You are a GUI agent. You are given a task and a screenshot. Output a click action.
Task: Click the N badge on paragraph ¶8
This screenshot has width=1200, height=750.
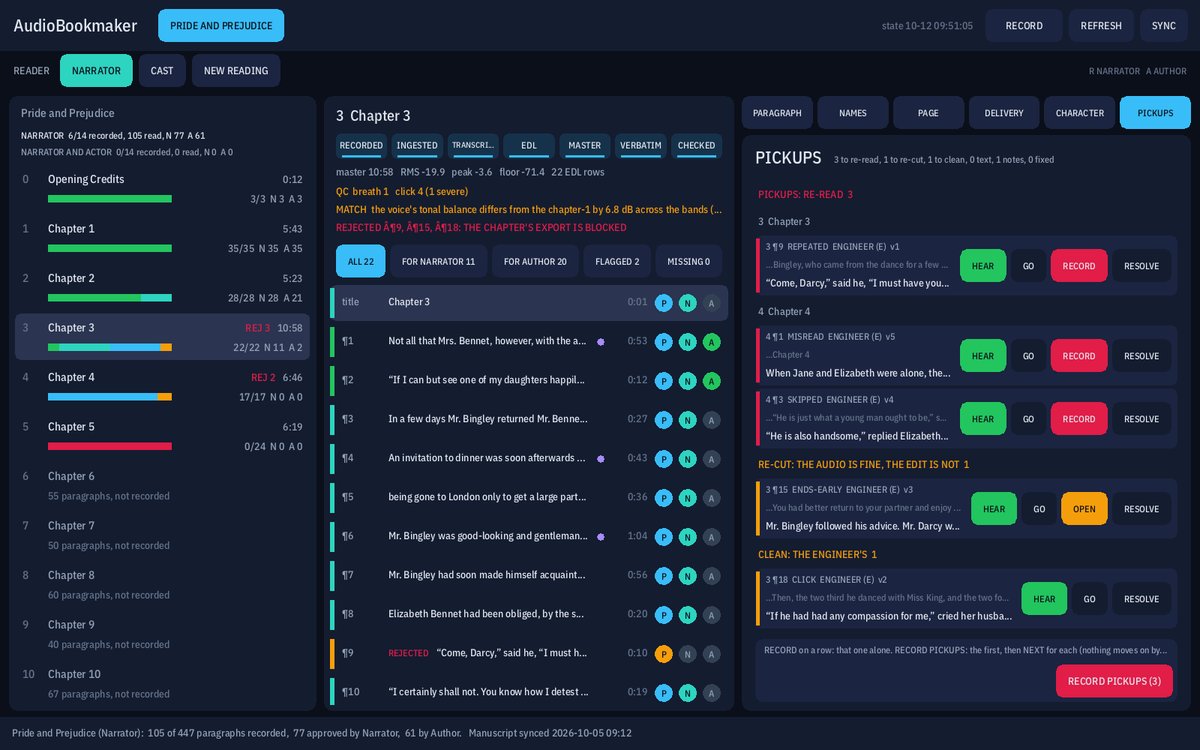(x=688, y=614)
